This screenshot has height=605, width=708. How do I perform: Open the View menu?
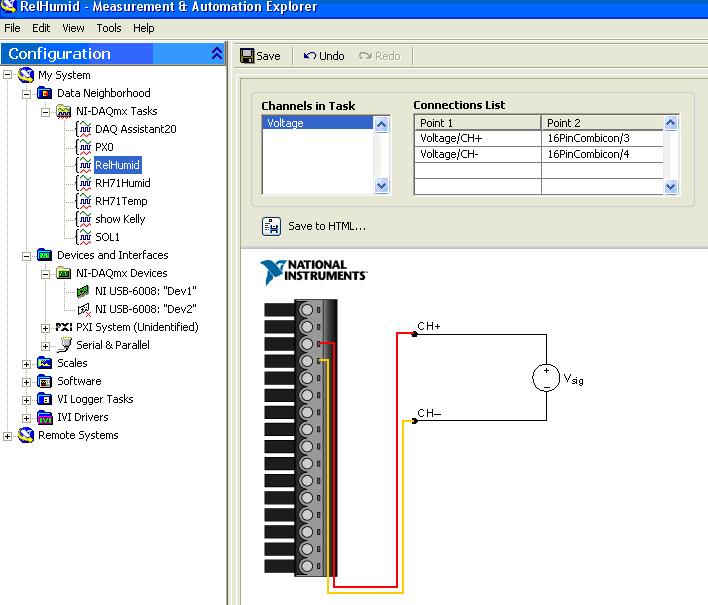coord(73,28)
